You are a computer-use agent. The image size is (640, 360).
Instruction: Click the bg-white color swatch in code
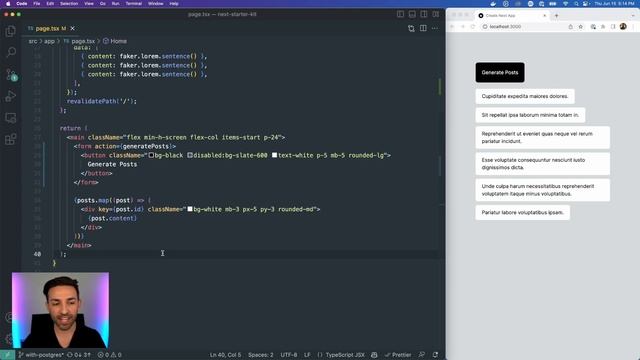pyautogui.click(x=190, y=209)
